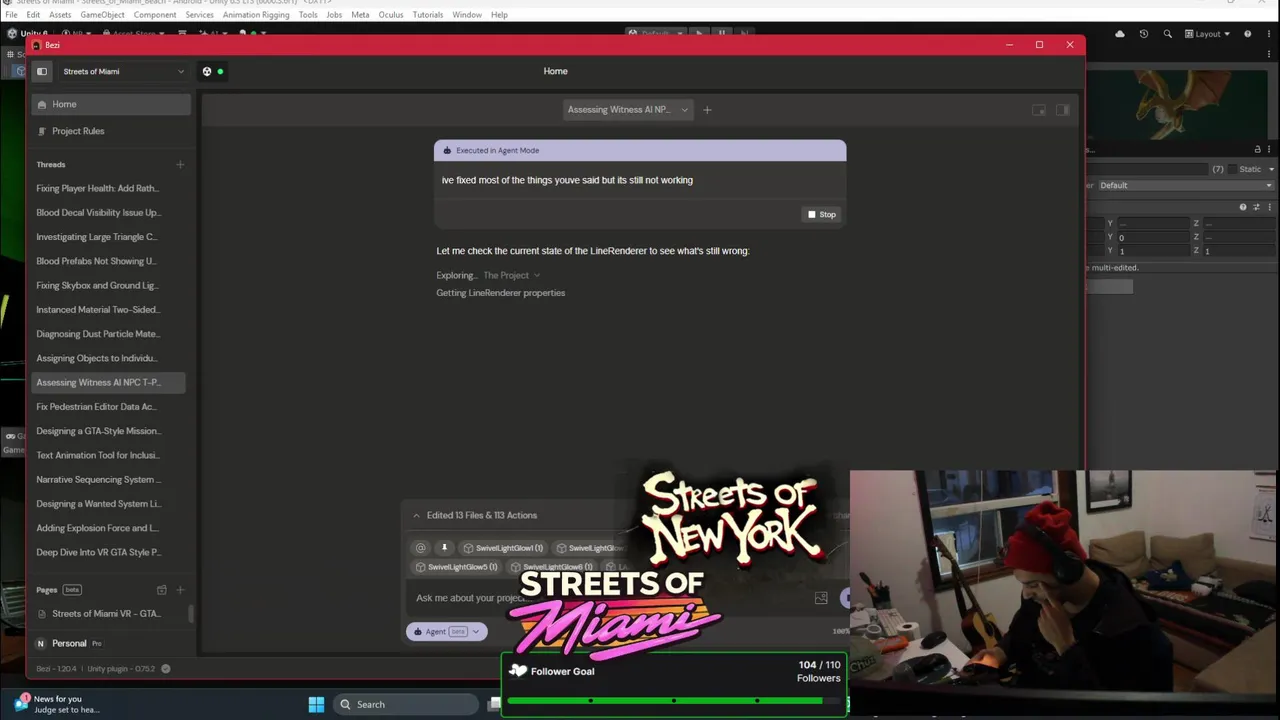Click Unity search magnifier icon
Viewport: 1280px width, 720px height.
point(1167,34)
